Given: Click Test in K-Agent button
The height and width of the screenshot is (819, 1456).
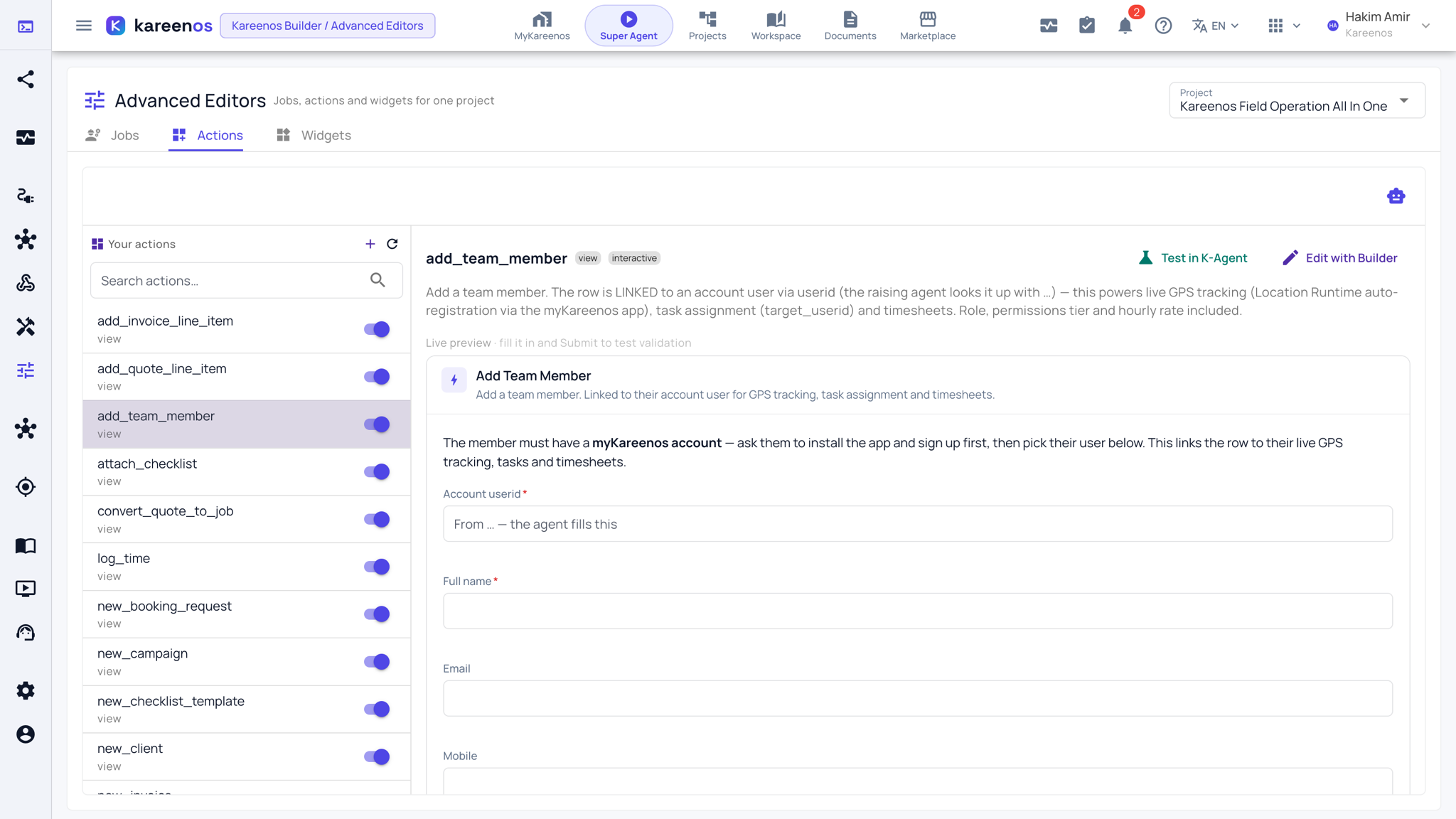Looking at the screenshot, I should 1193,258.
